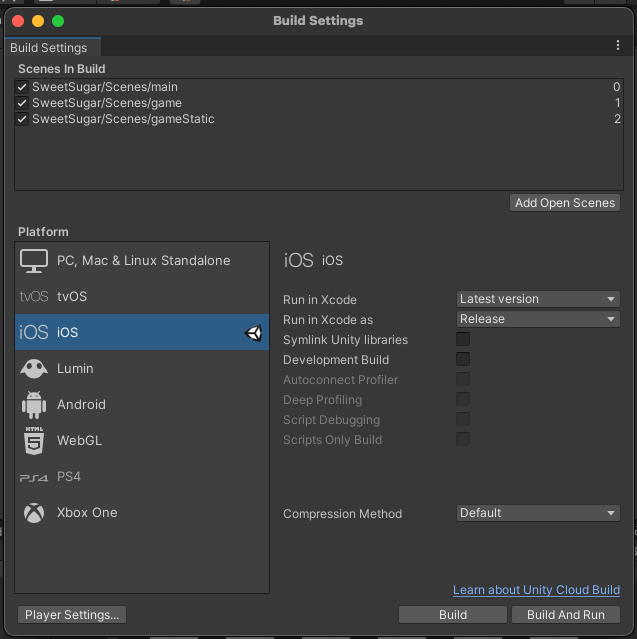
Task: Select the PS4 logo icon
Action: pos(34,478)
